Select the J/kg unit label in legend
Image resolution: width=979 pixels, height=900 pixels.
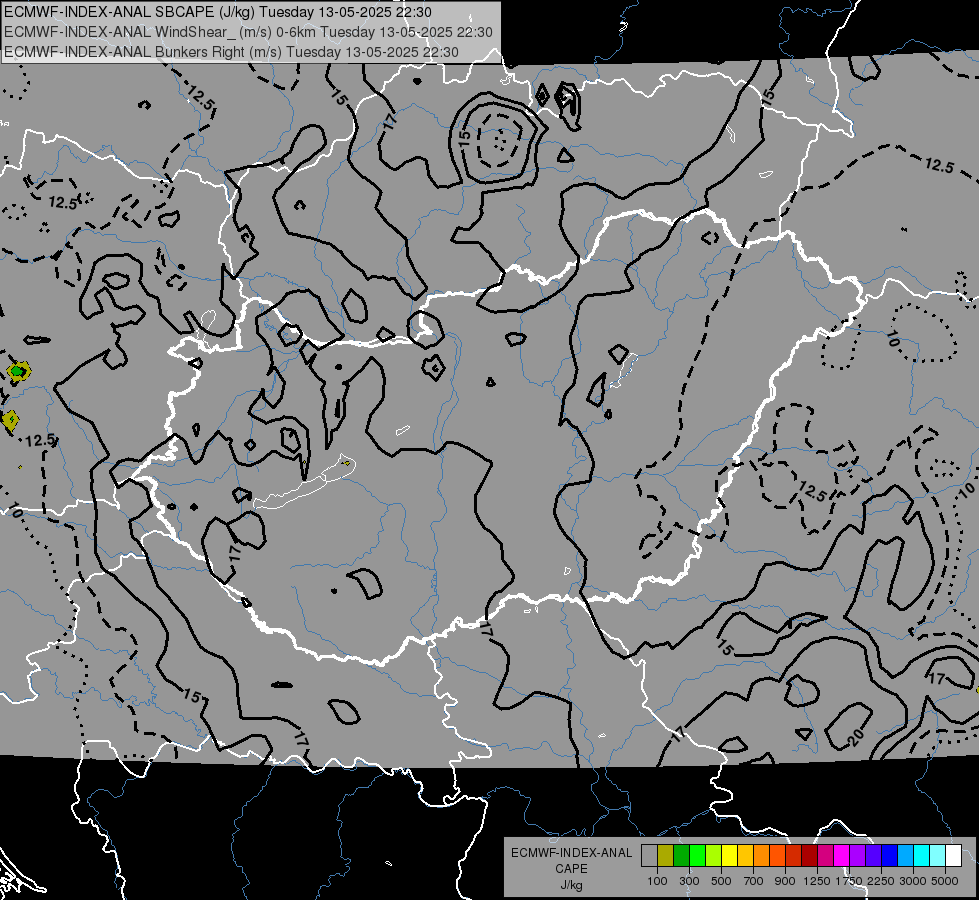coord(571,885)
